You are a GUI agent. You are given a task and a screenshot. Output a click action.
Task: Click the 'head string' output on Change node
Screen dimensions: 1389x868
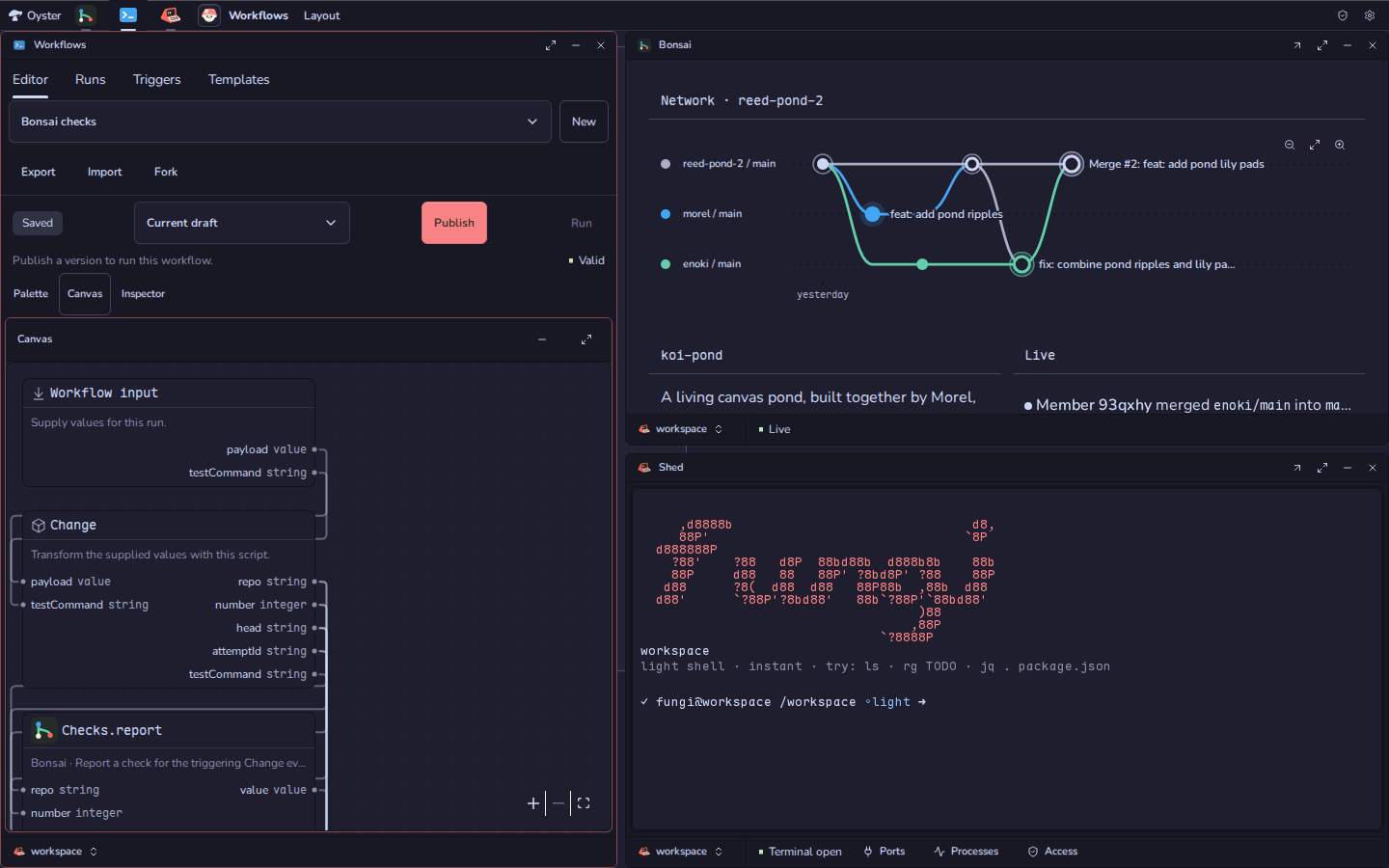(271, 628)
